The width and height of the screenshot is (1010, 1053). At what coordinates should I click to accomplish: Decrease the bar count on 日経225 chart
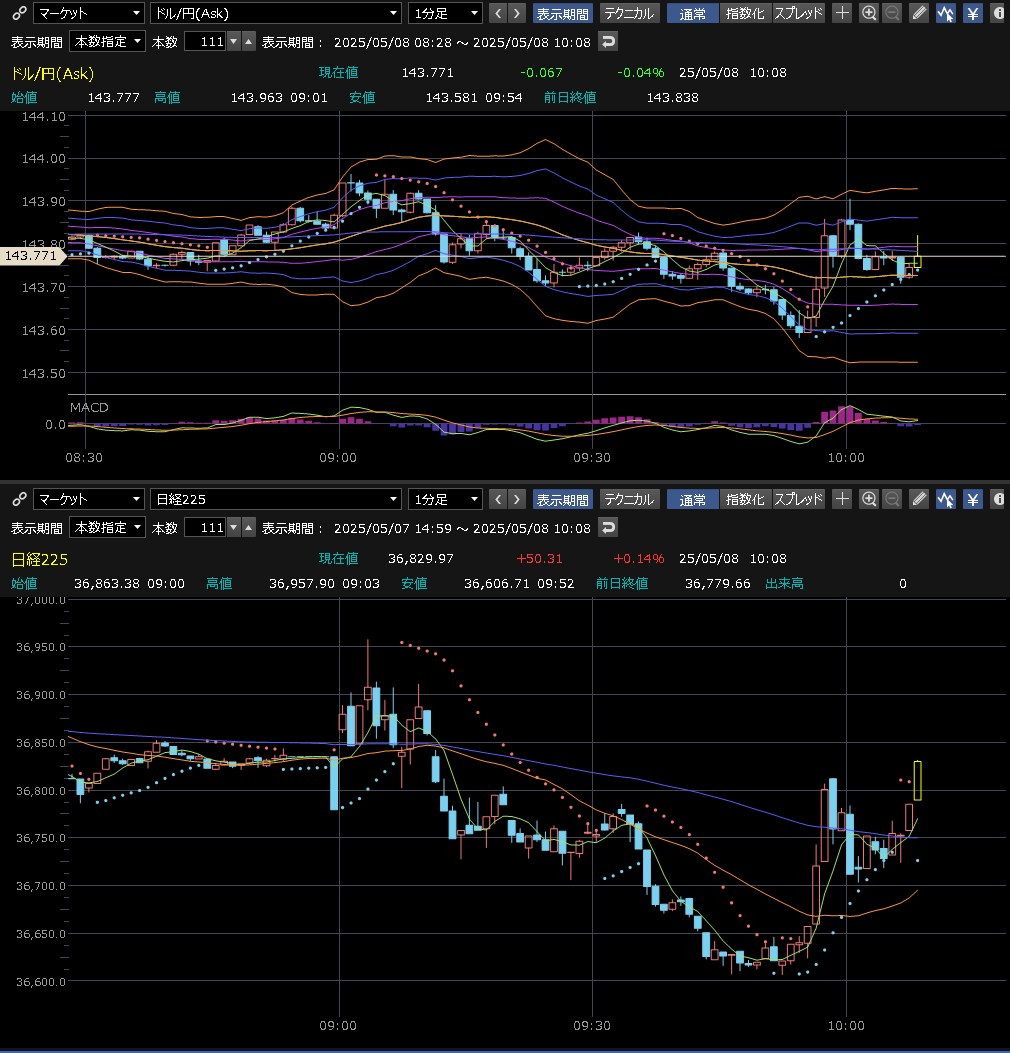click(x=233, y=528)
